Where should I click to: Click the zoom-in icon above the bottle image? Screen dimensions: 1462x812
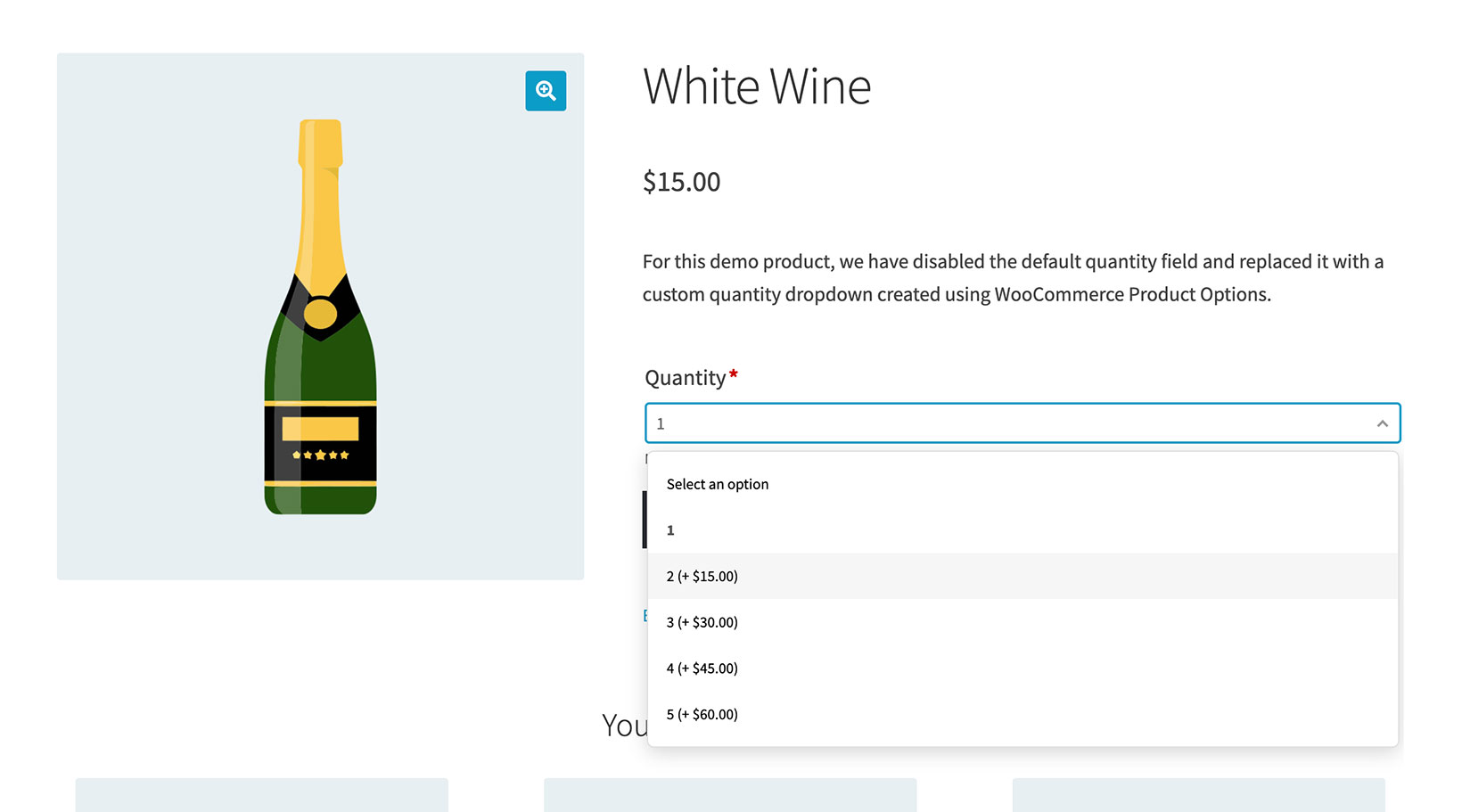[545, 90]
